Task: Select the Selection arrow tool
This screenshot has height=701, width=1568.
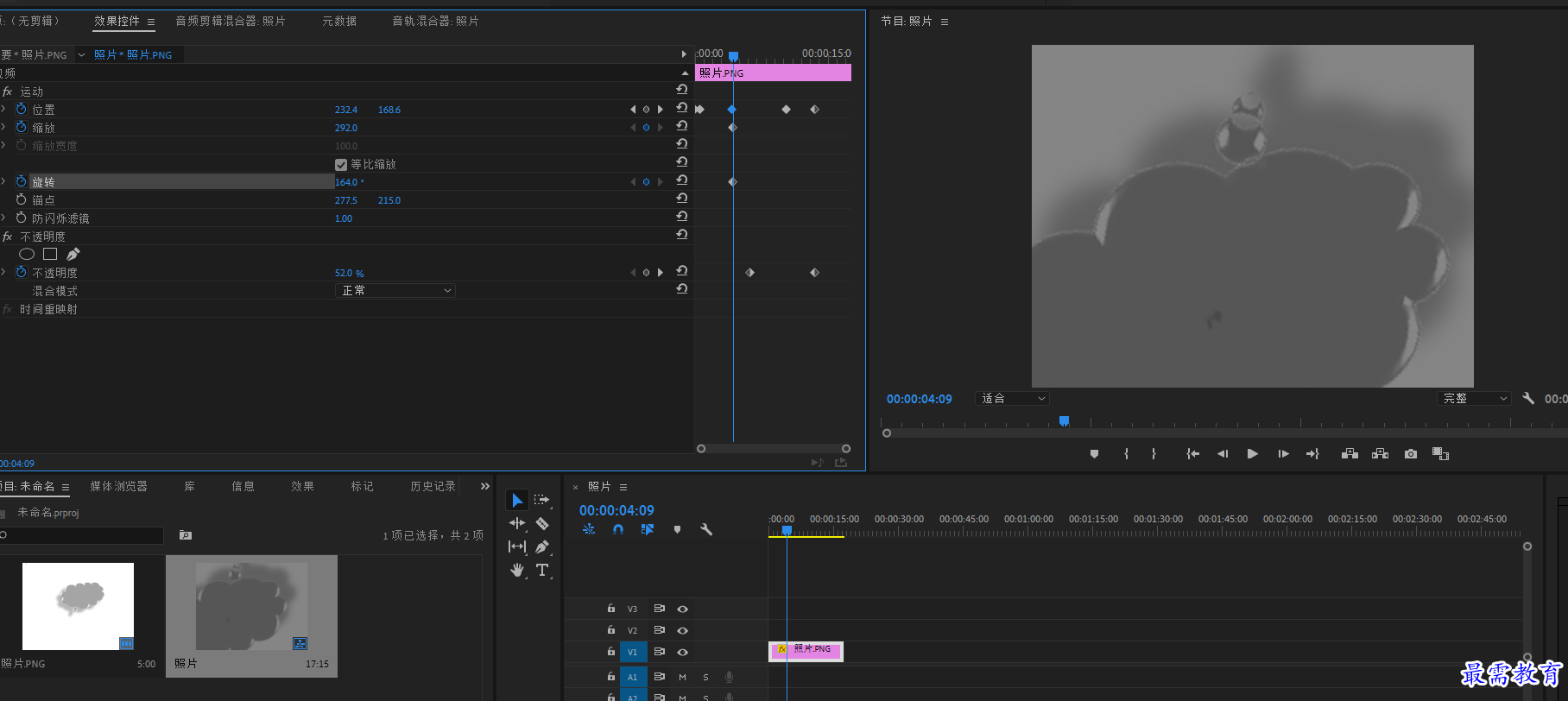Action: click(516, 501)
